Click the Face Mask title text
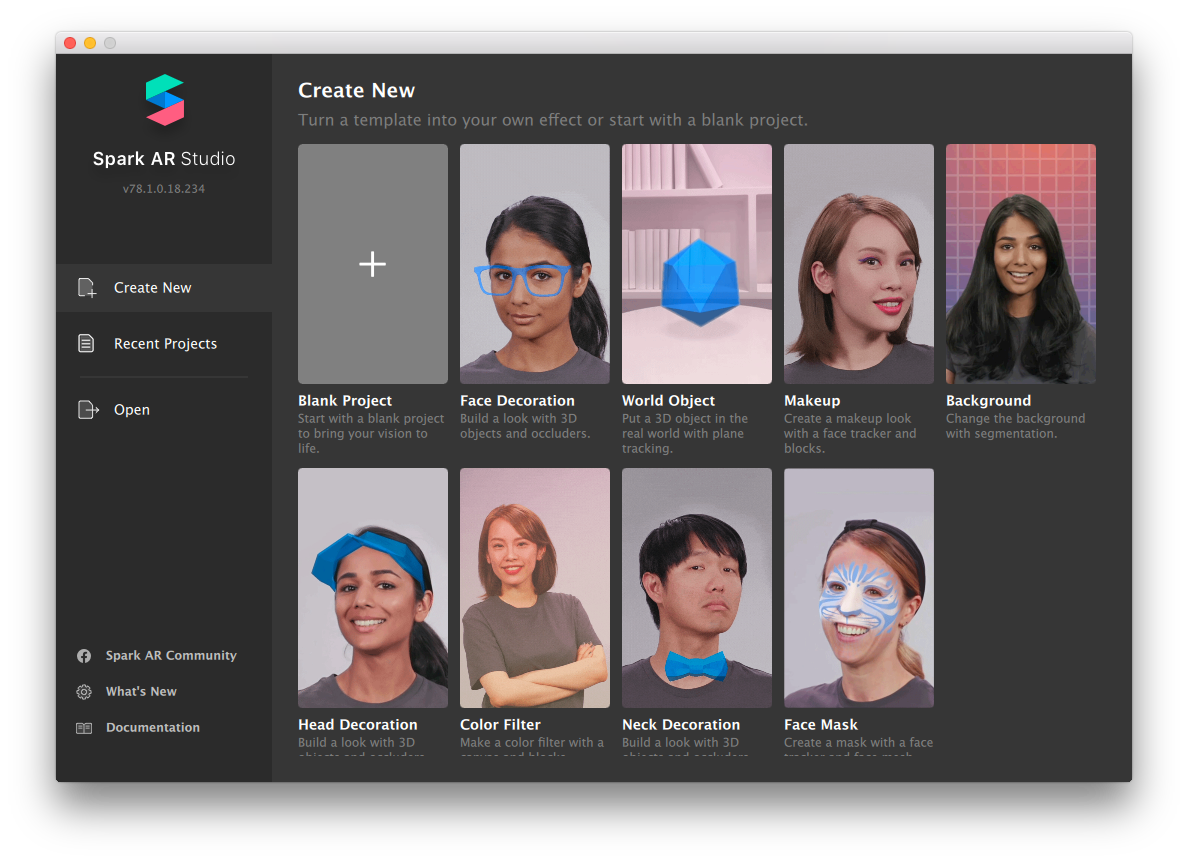Image resolution: width=1188 pixels, height=862 pixels. (821, 725)
